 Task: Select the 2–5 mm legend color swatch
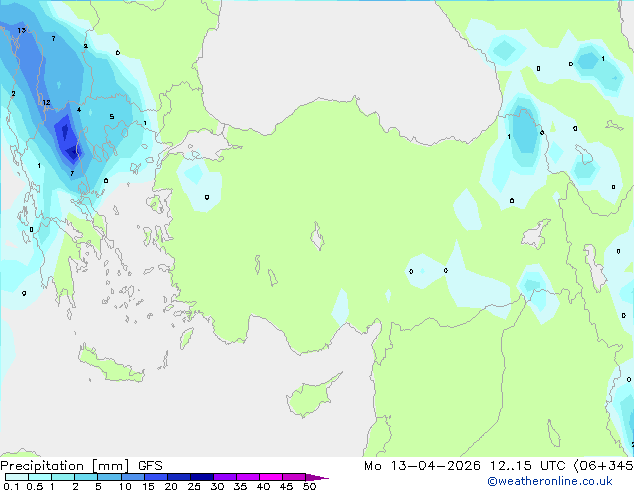click(86, 477)
